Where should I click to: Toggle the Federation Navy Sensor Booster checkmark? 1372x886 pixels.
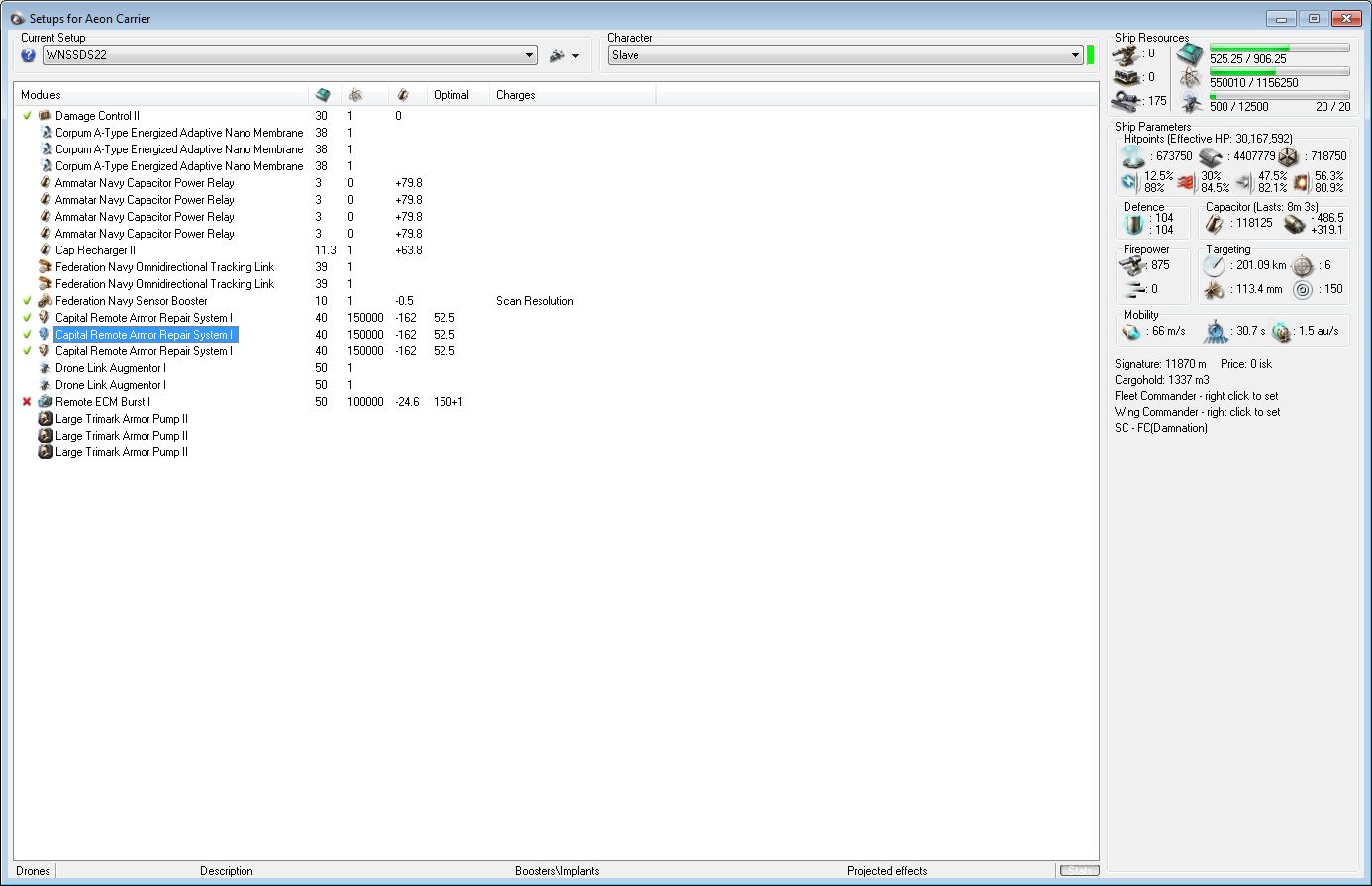click(27, 301)
